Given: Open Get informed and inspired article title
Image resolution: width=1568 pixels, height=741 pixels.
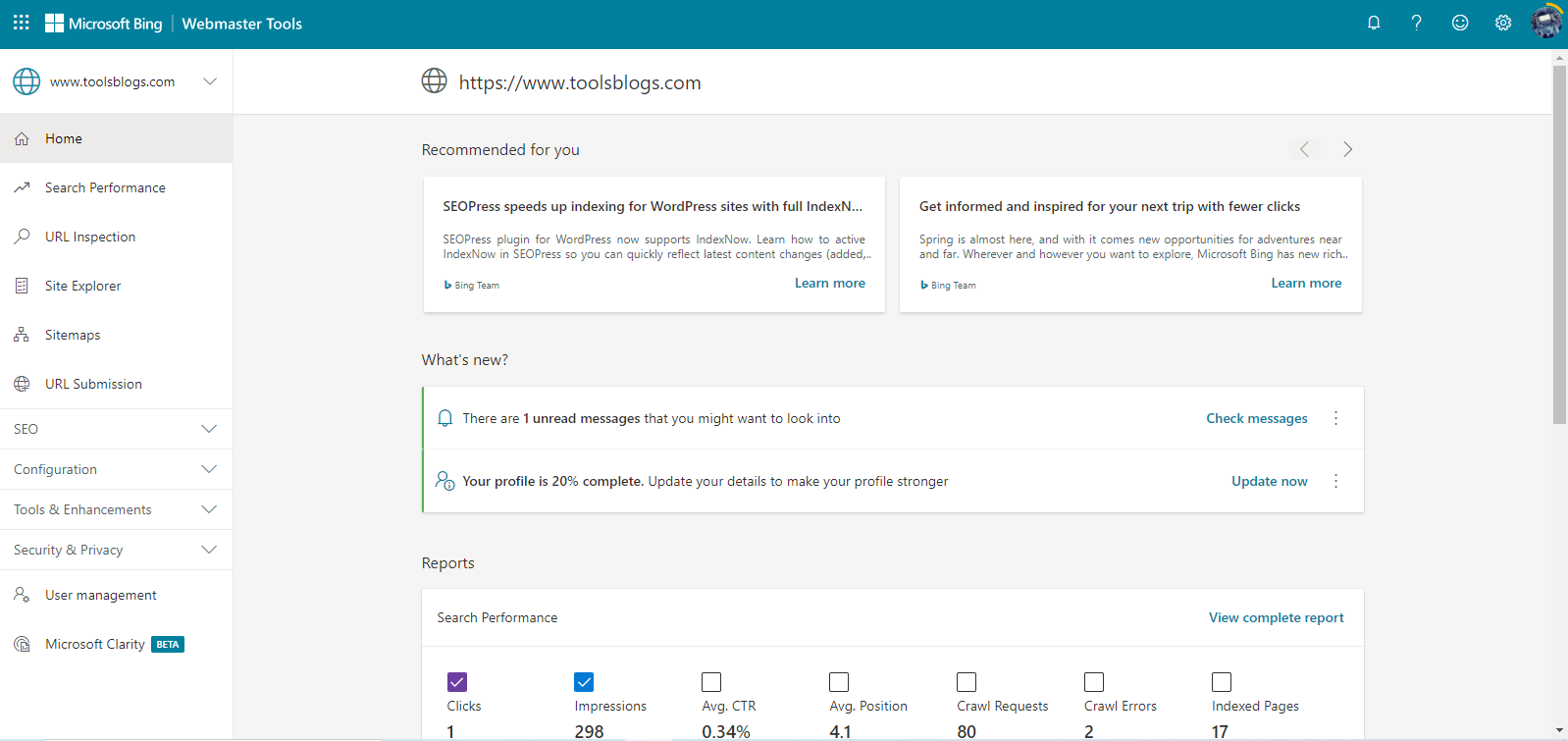Looking at the screenshot, I should tap(1110, 206).
